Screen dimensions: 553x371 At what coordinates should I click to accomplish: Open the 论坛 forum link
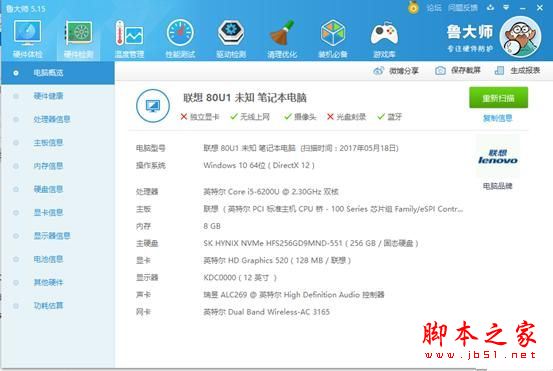pos(434,8)
